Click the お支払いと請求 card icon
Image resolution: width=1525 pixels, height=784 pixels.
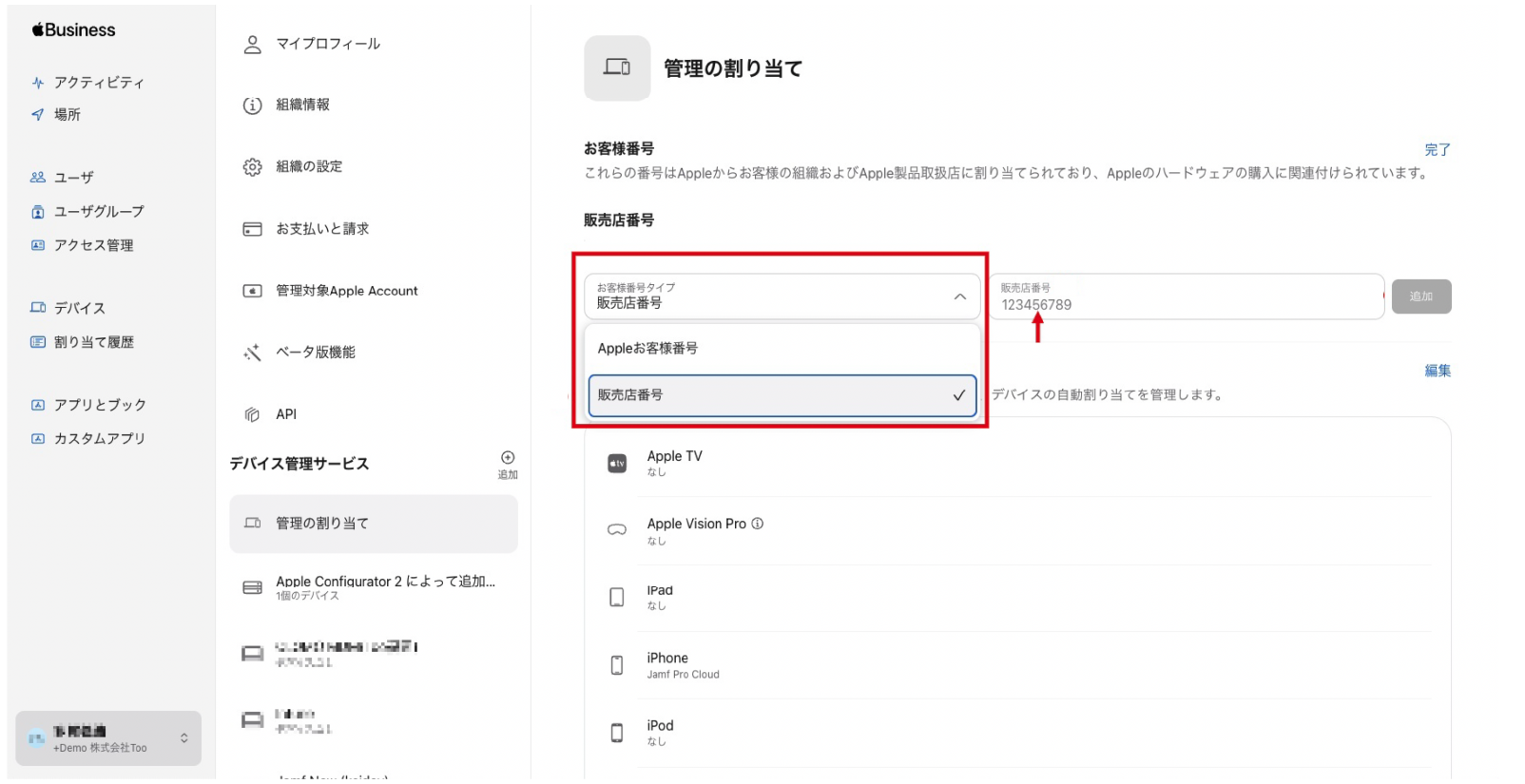(252, 229)
